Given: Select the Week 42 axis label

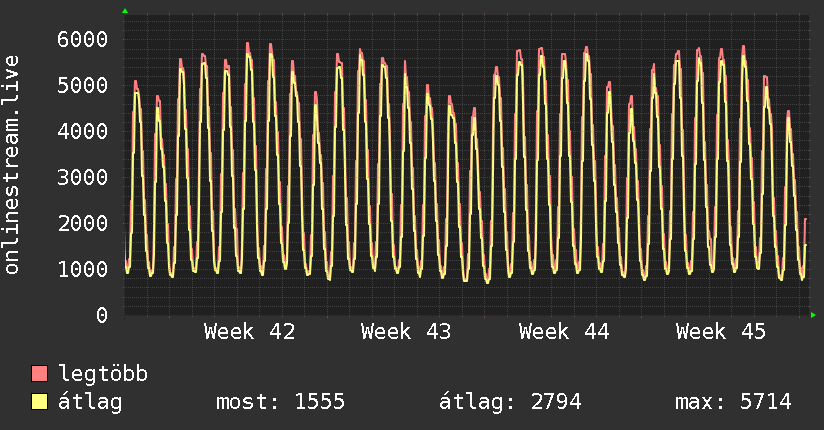Looking at the screenshot, I should pos(249,332).
